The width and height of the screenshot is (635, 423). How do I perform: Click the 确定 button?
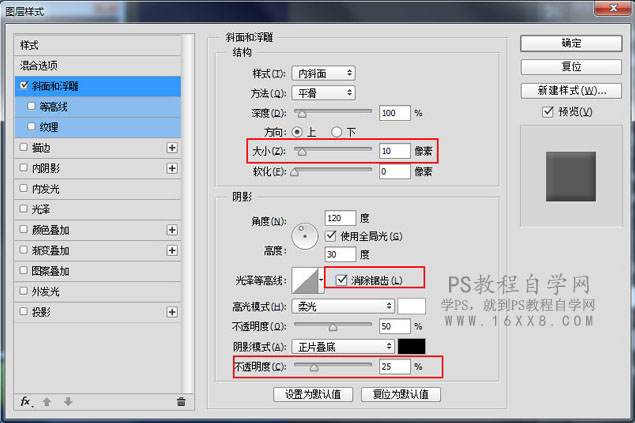tap(571, 43)
